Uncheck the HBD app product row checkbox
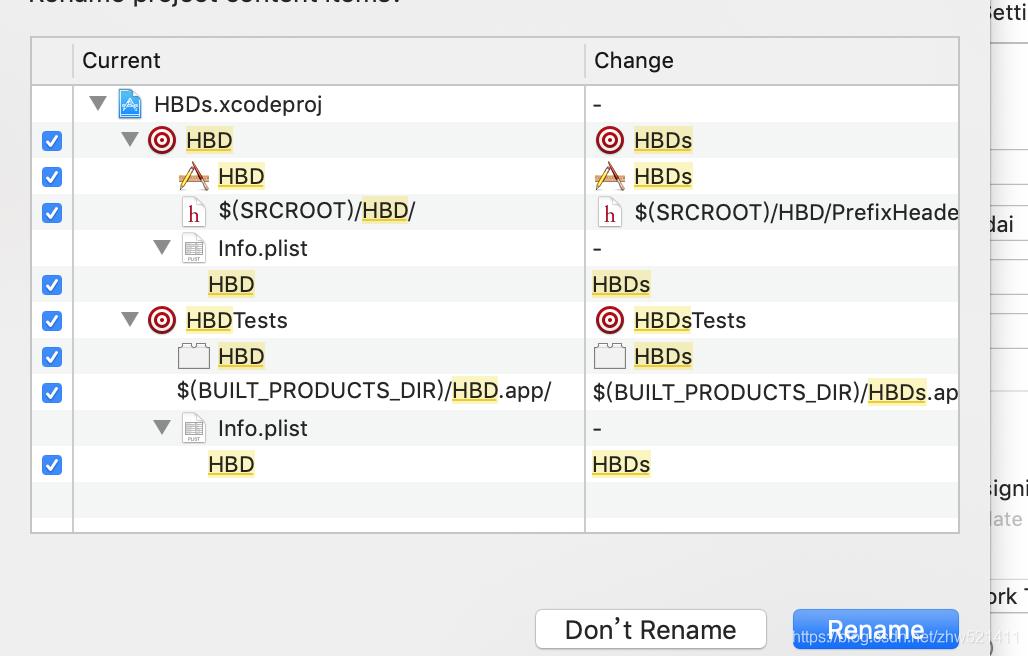1028x656 pixels. (52, 177)
